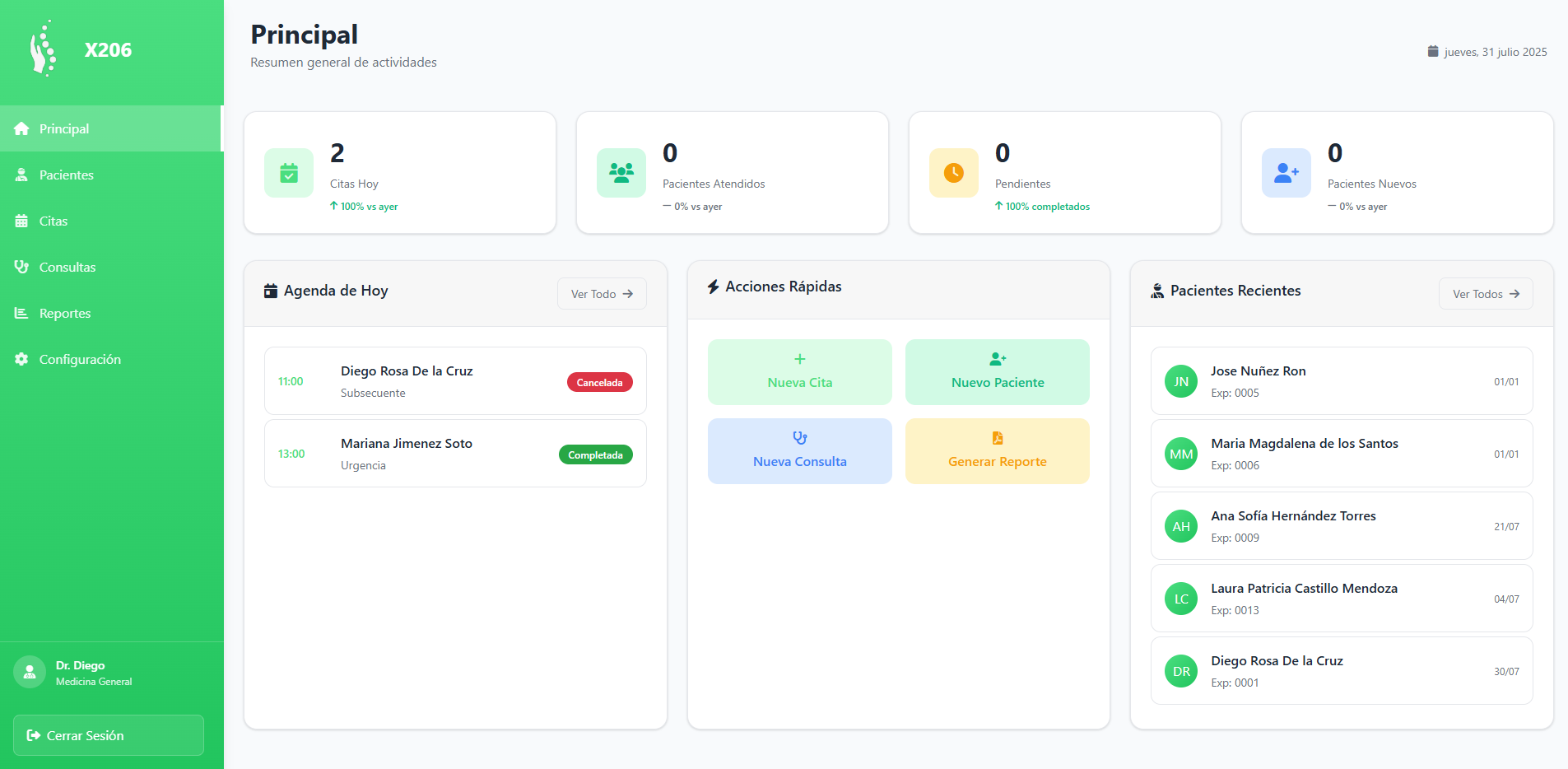This screenshot has width=1568, height=769.
Task: Click the green MM patient avatar
Action: [1181, 454]
